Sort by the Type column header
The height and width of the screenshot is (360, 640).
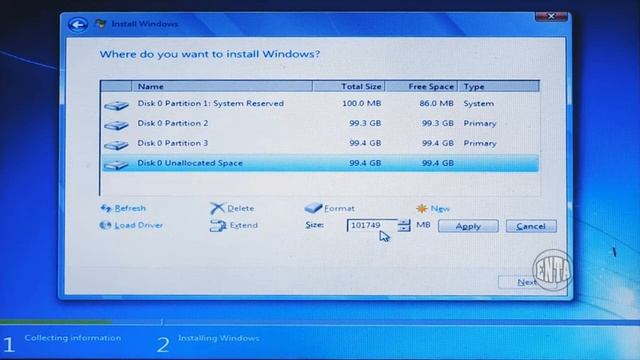(x=499, y=87)
